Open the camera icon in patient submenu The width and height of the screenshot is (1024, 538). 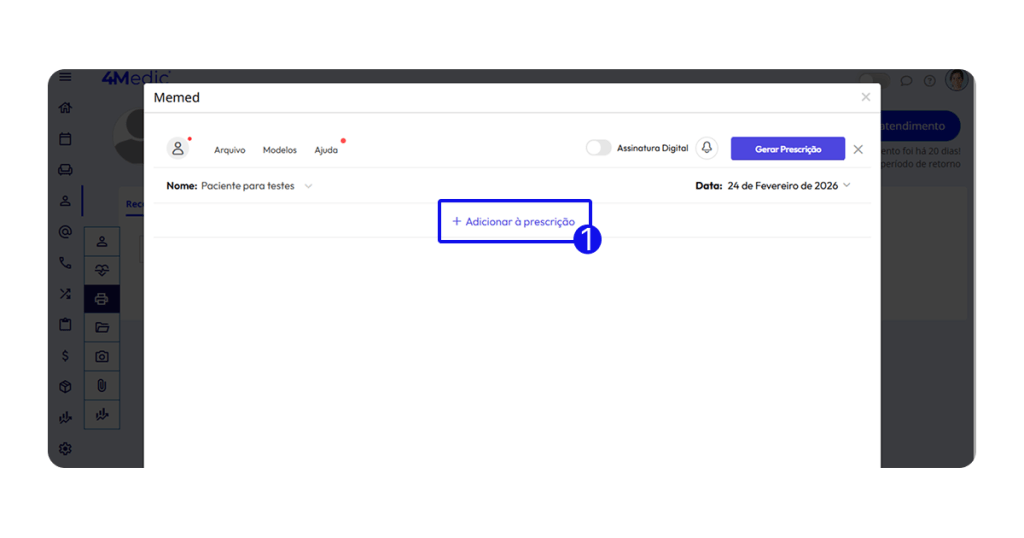[x=102, y=356]
